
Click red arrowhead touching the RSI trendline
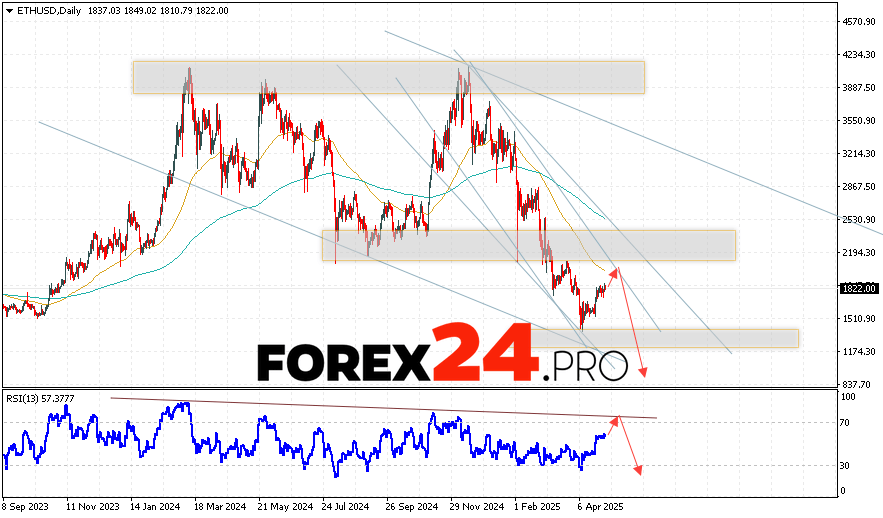point(618,419)
